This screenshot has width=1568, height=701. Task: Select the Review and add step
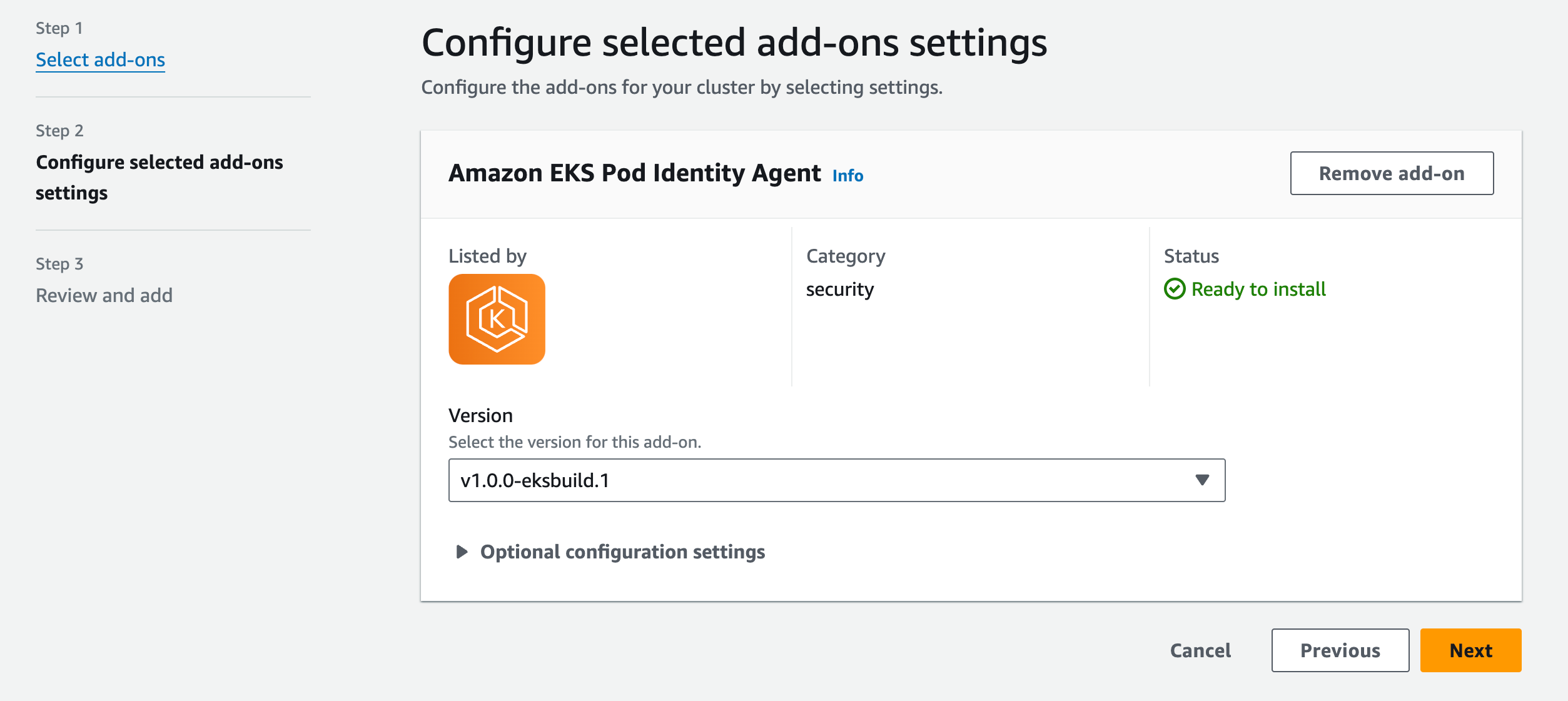pyautogui.click(x=104, y=295)
